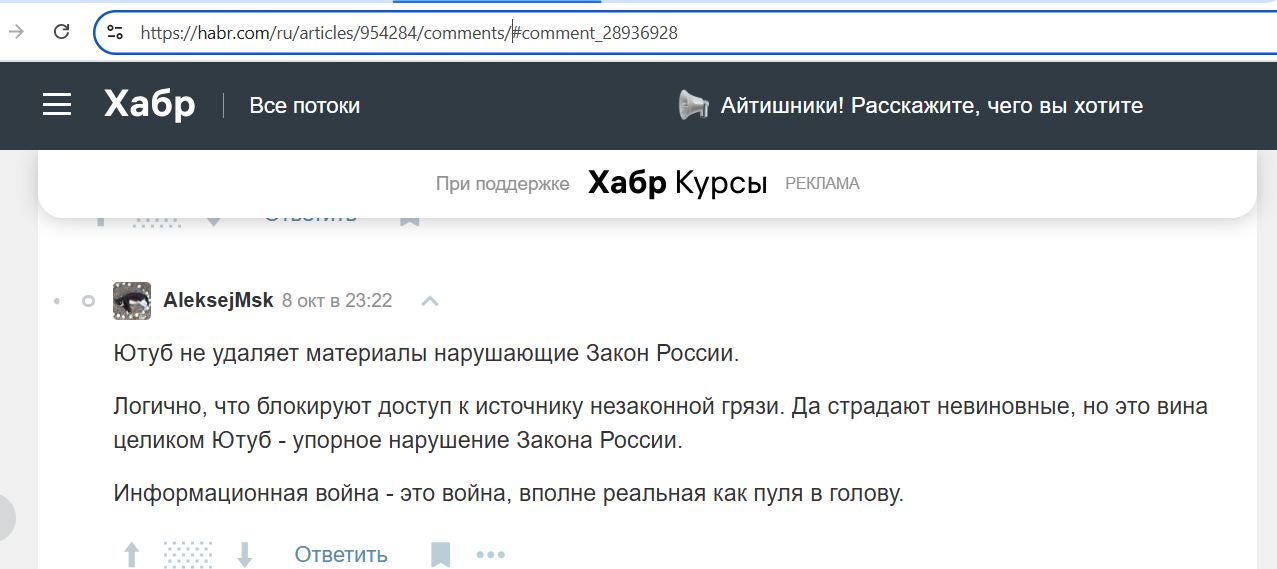Click the dotted score counter under the comment
Viewport: 1277px width, 569px height.
(188, 554)
